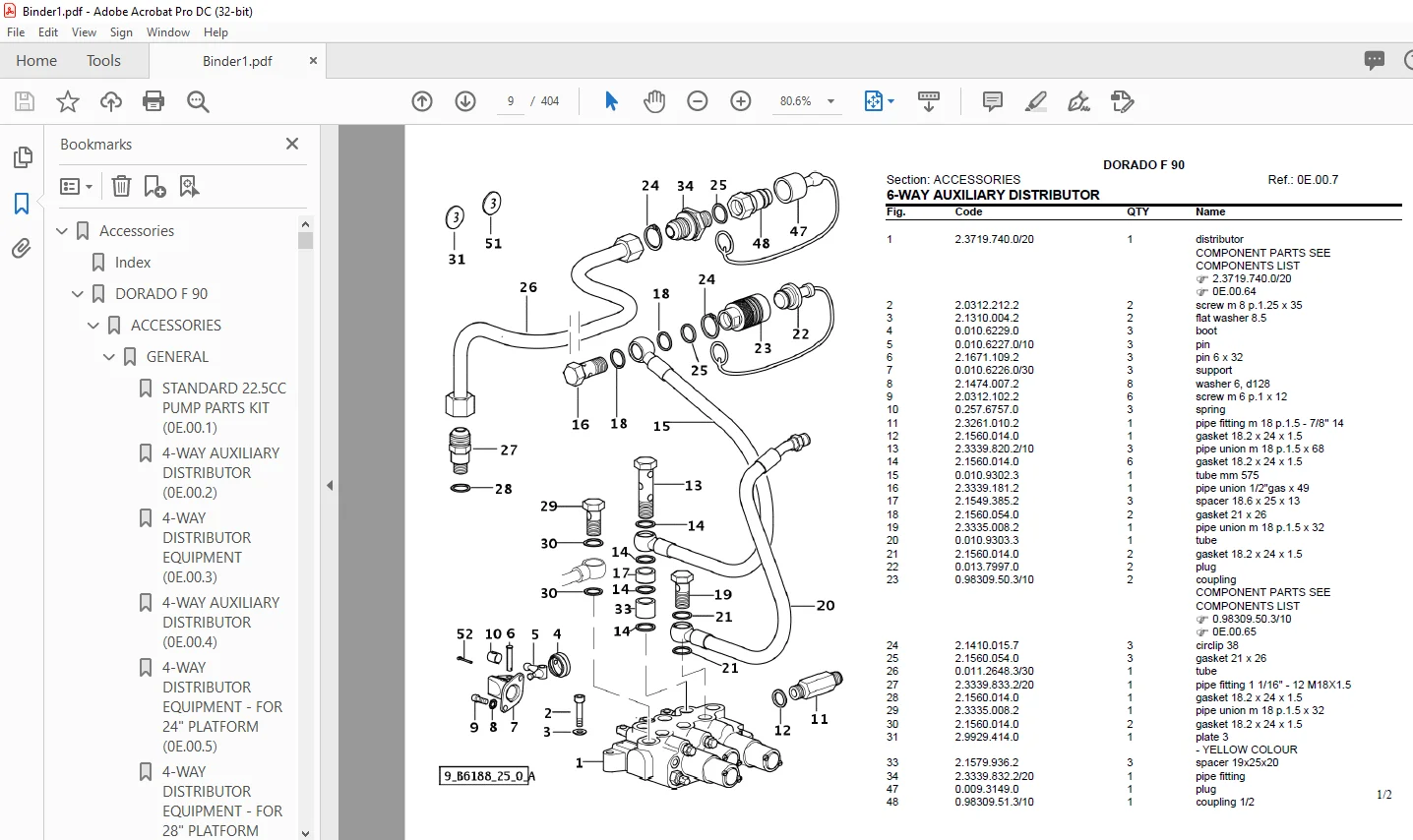Open the View menu
1413x840 pixels.
point(84,32)
